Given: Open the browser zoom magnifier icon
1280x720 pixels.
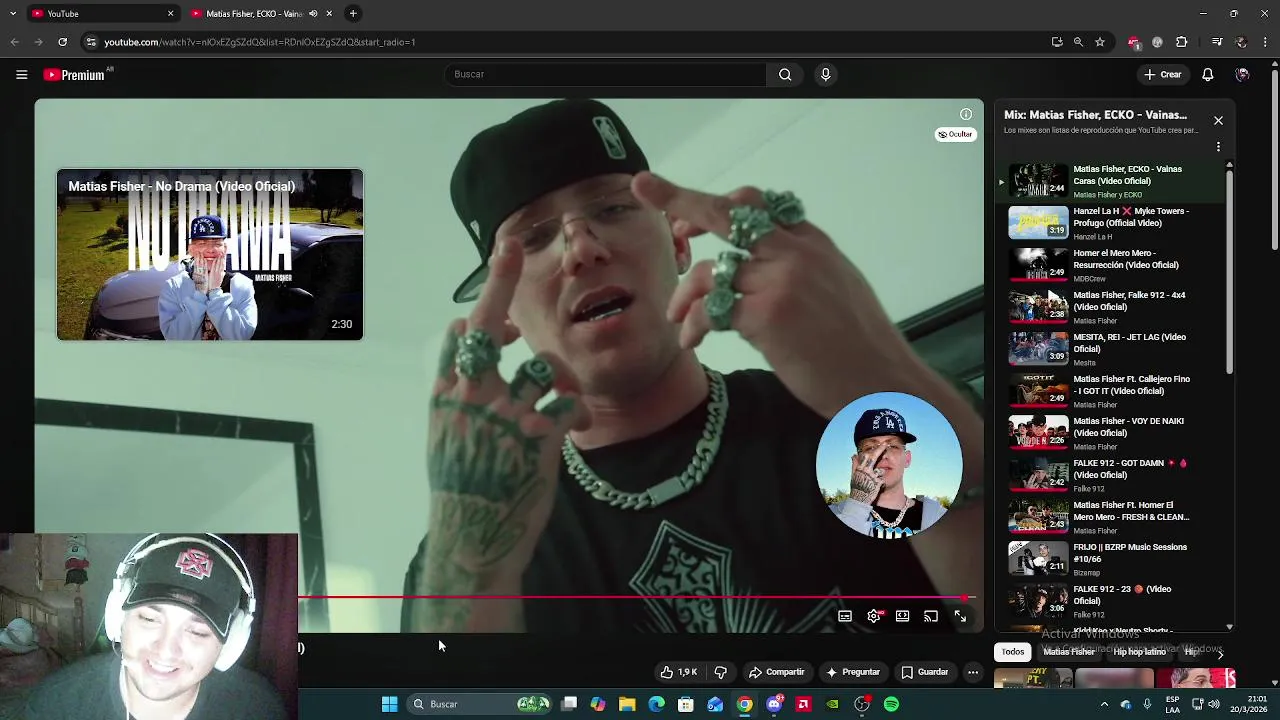Looking at the screenshot, I should [1078, 42].
